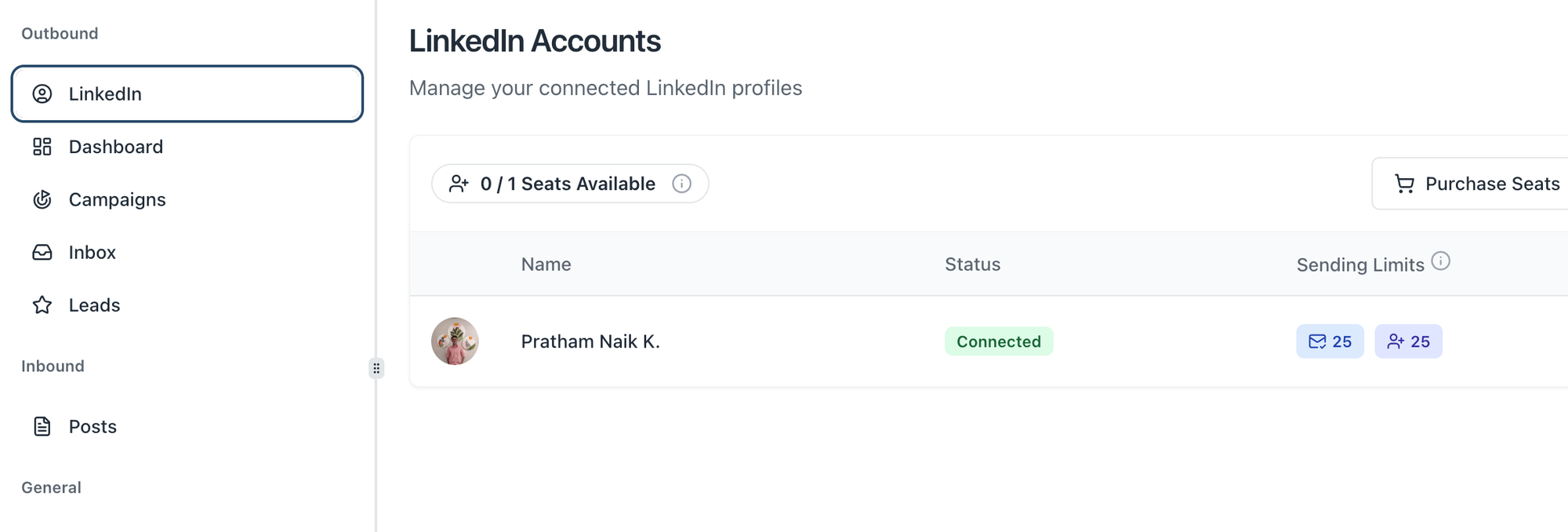Open the Inbox page
The image size is (1568, 532).
click(93, 252)
